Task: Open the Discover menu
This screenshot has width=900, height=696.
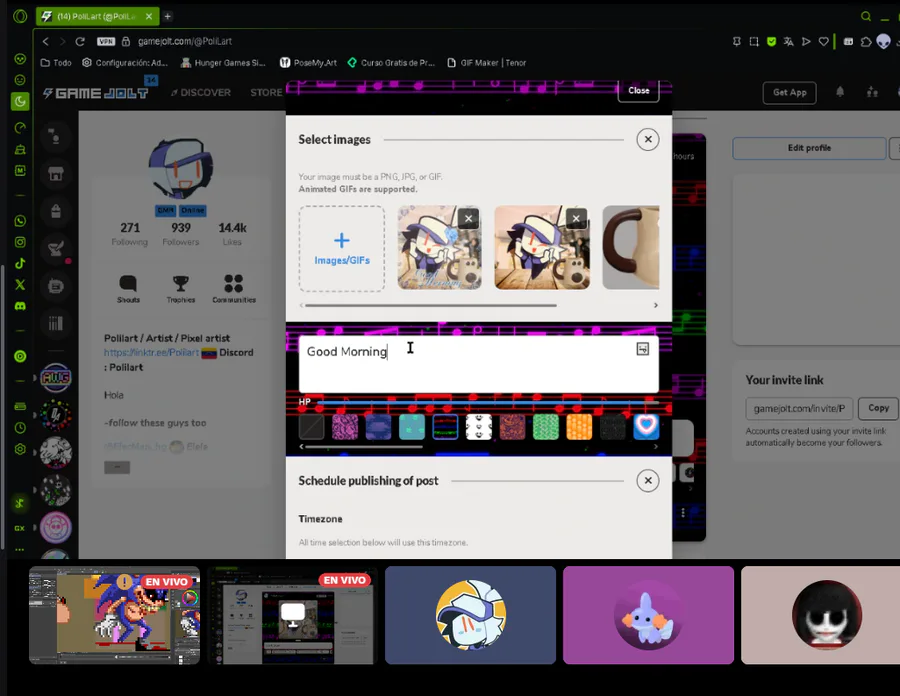Action: [200, 92]
